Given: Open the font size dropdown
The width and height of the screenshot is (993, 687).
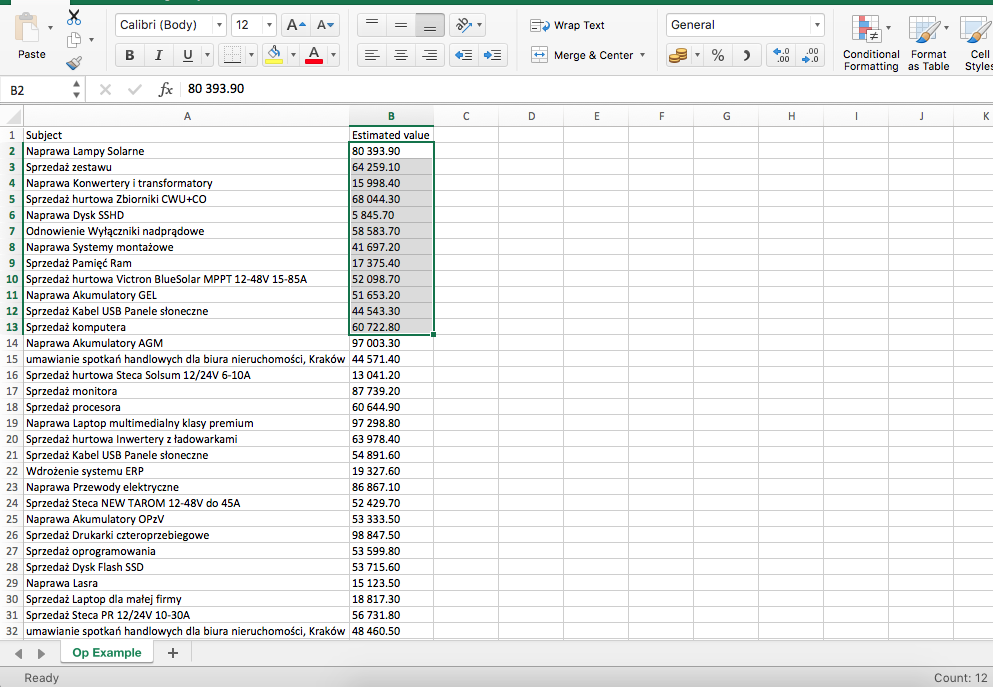Looking at the screenshot, I should (269, 25).
